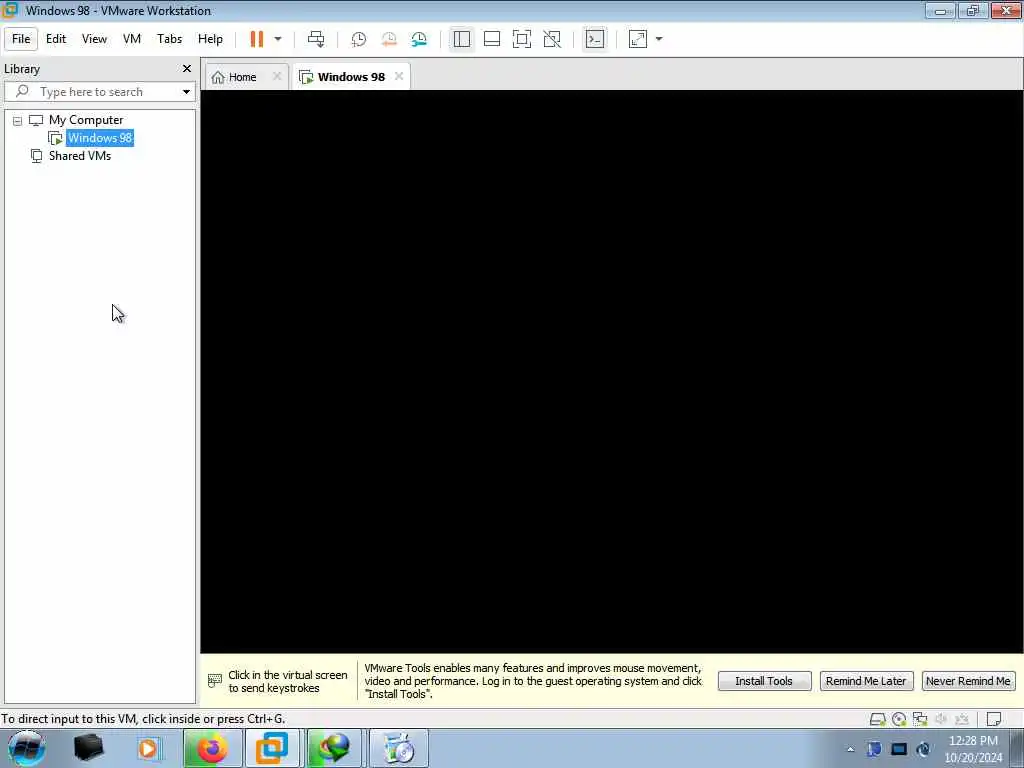Image resolution: width=1024 pixels, height=768 pixels.
Task: Open Internet Download Manager taskbar icon
Action: point(334,748)
